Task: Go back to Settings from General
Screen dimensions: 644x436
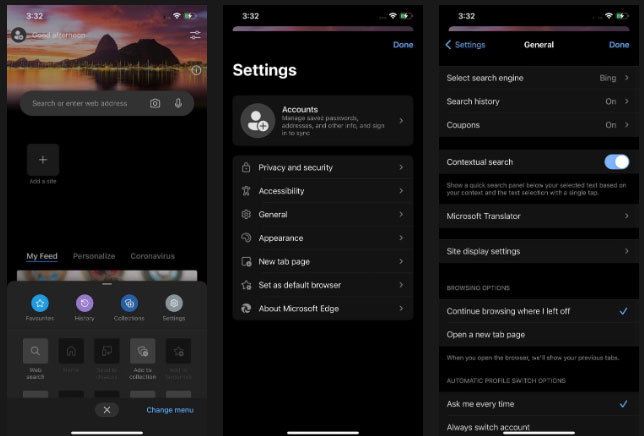Action: (x=465, y=45)
